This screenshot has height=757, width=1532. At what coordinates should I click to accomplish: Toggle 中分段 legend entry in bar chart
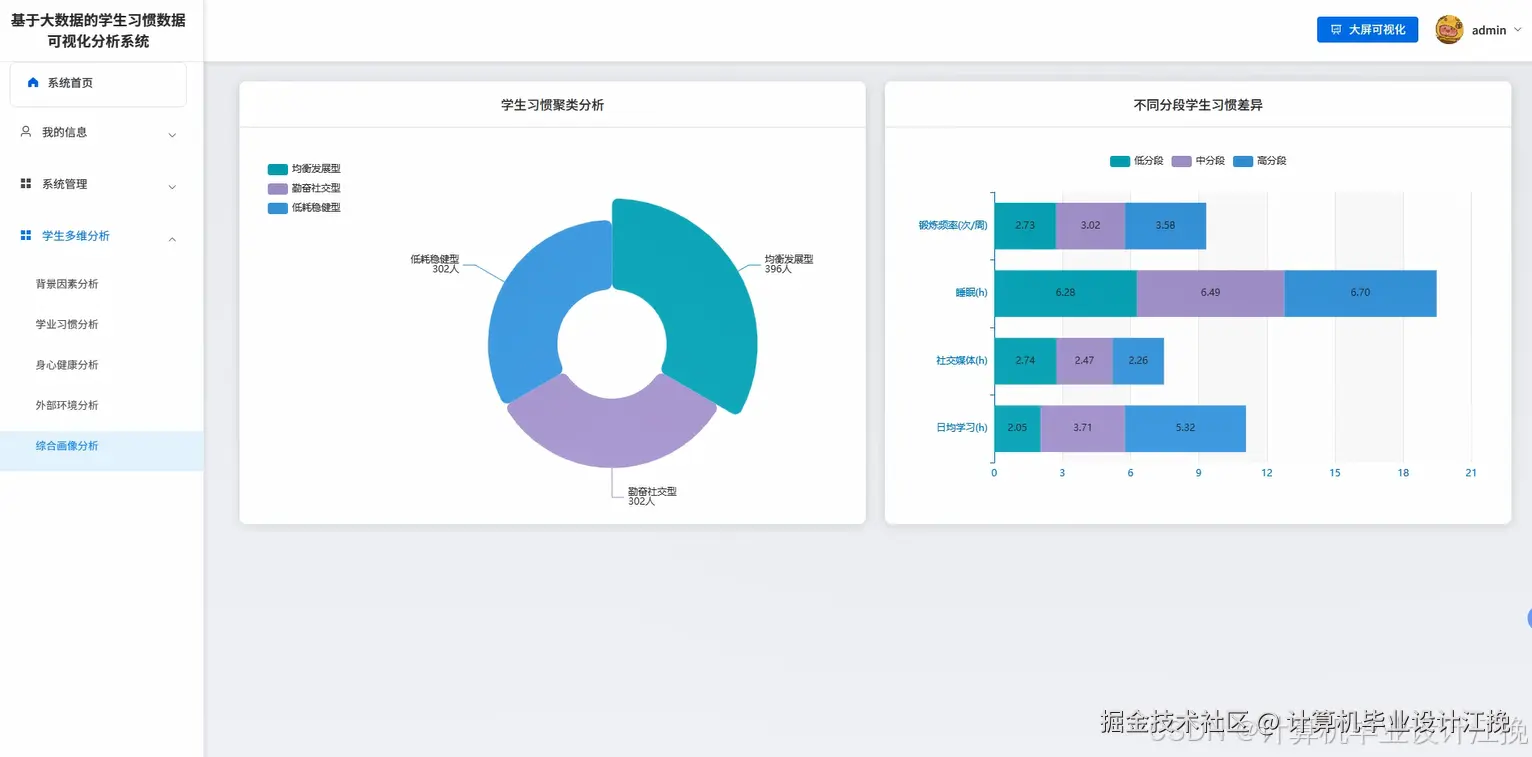point(1198,161)
